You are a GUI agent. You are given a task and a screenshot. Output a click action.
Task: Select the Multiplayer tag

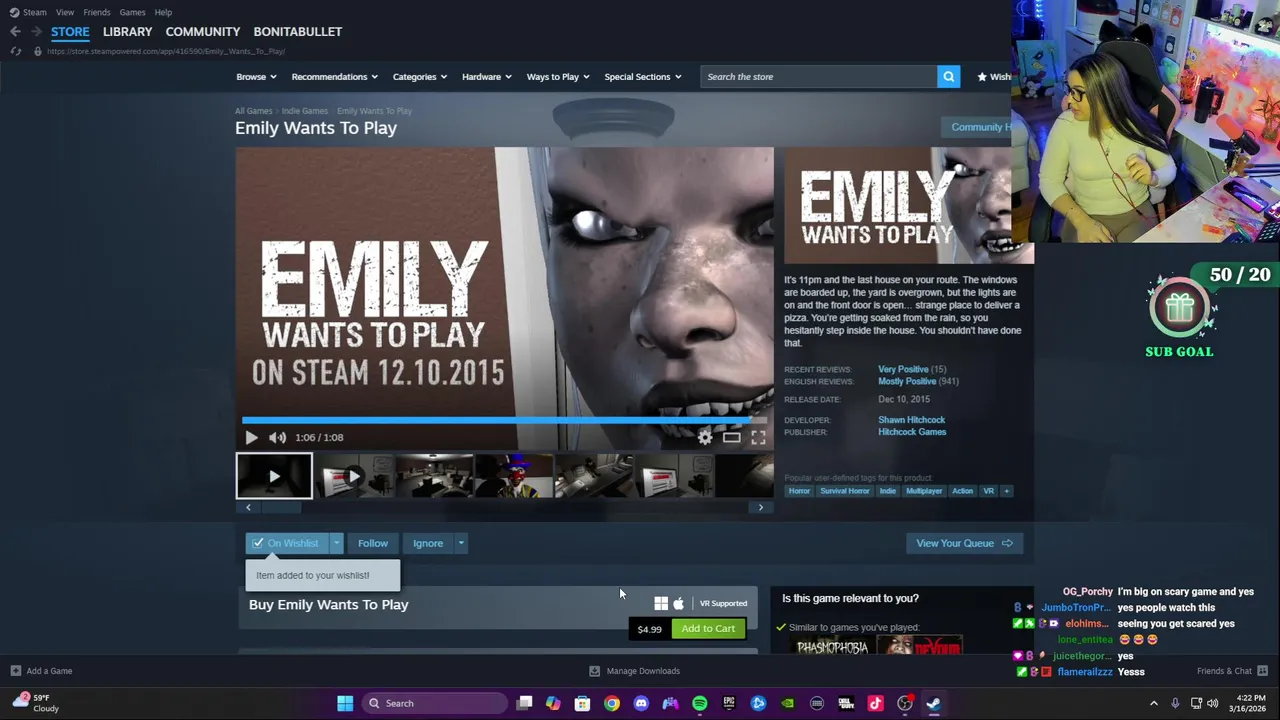924,491
